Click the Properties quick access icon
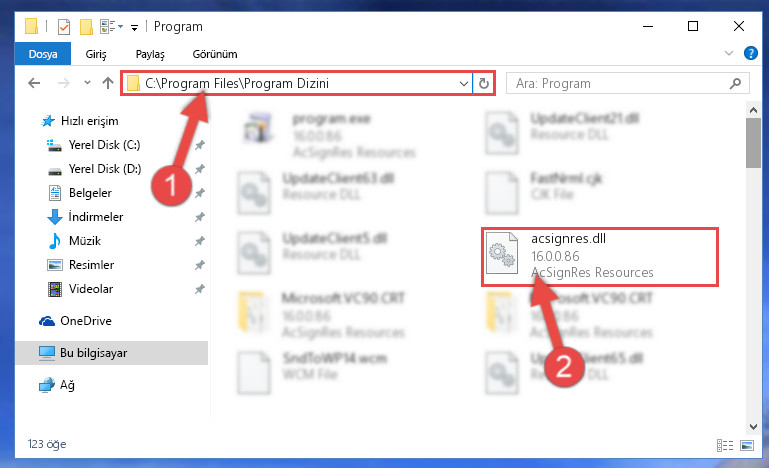Screen dimensions: 769x468 click(x=64, y=26)
